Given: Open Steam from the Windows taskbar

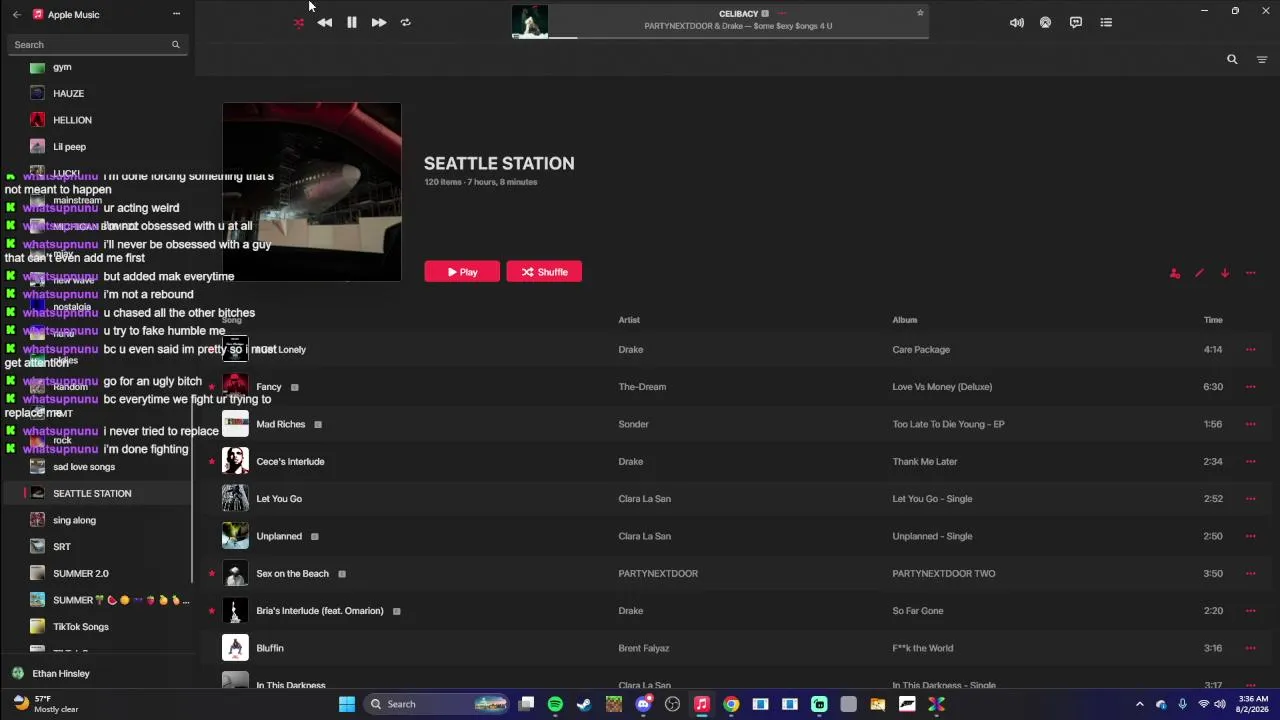Looking at the screenshot, I should click(584, 704).
